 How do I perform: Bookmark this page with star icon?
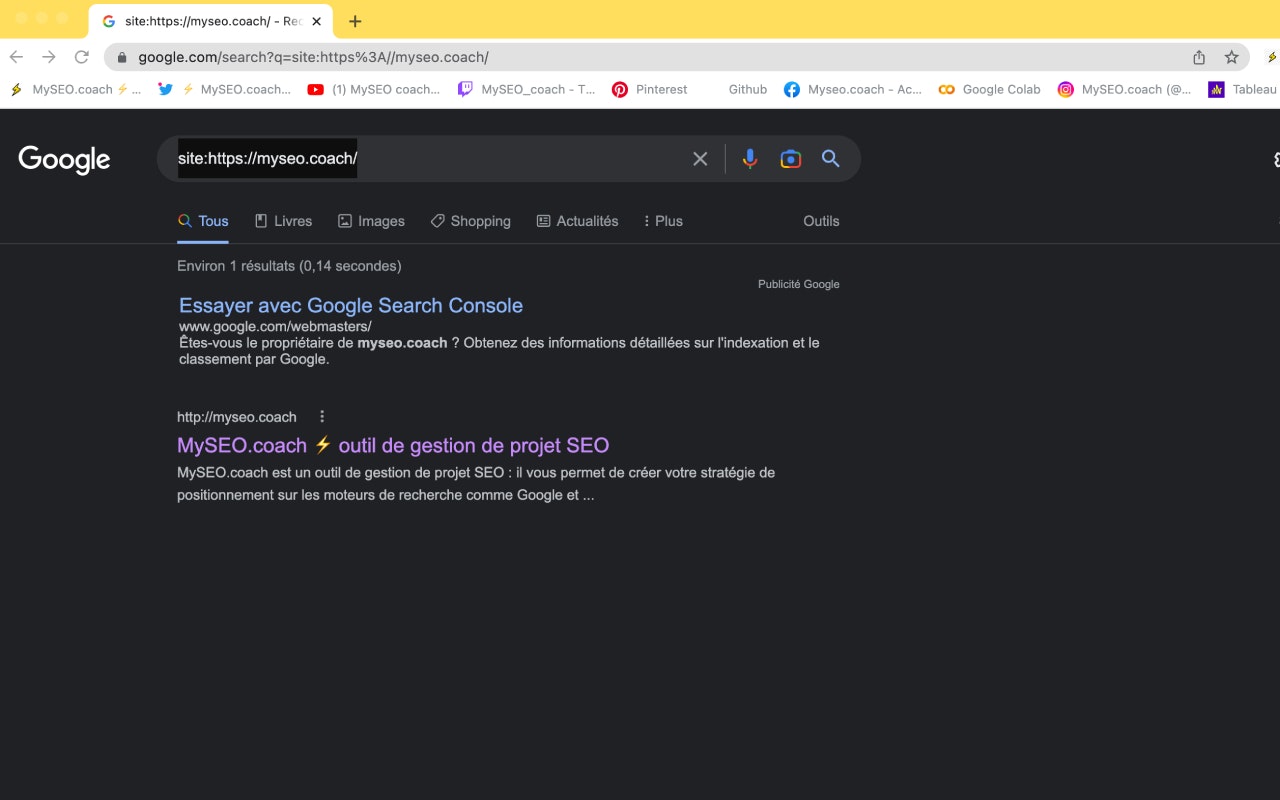click(x=1232, y=57)
